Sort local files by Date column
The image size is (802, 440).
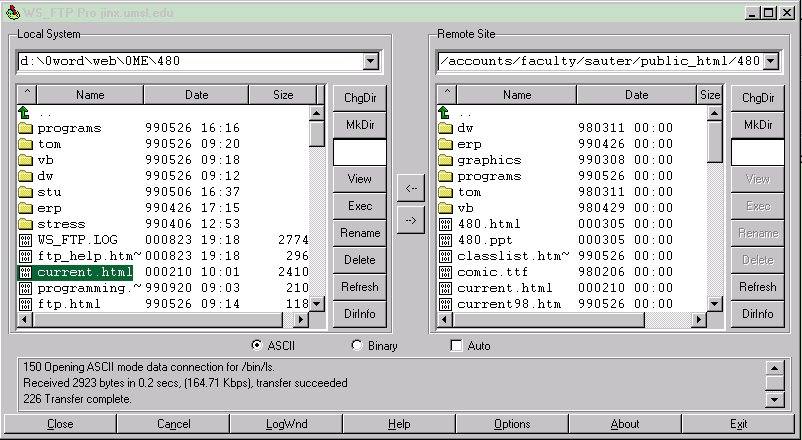click(x=196, y=95)
